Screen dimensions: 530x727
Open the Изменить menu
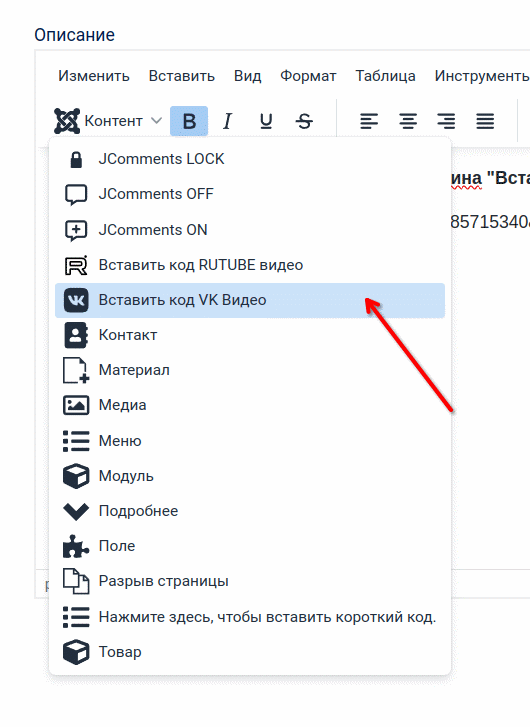[94, 76]
